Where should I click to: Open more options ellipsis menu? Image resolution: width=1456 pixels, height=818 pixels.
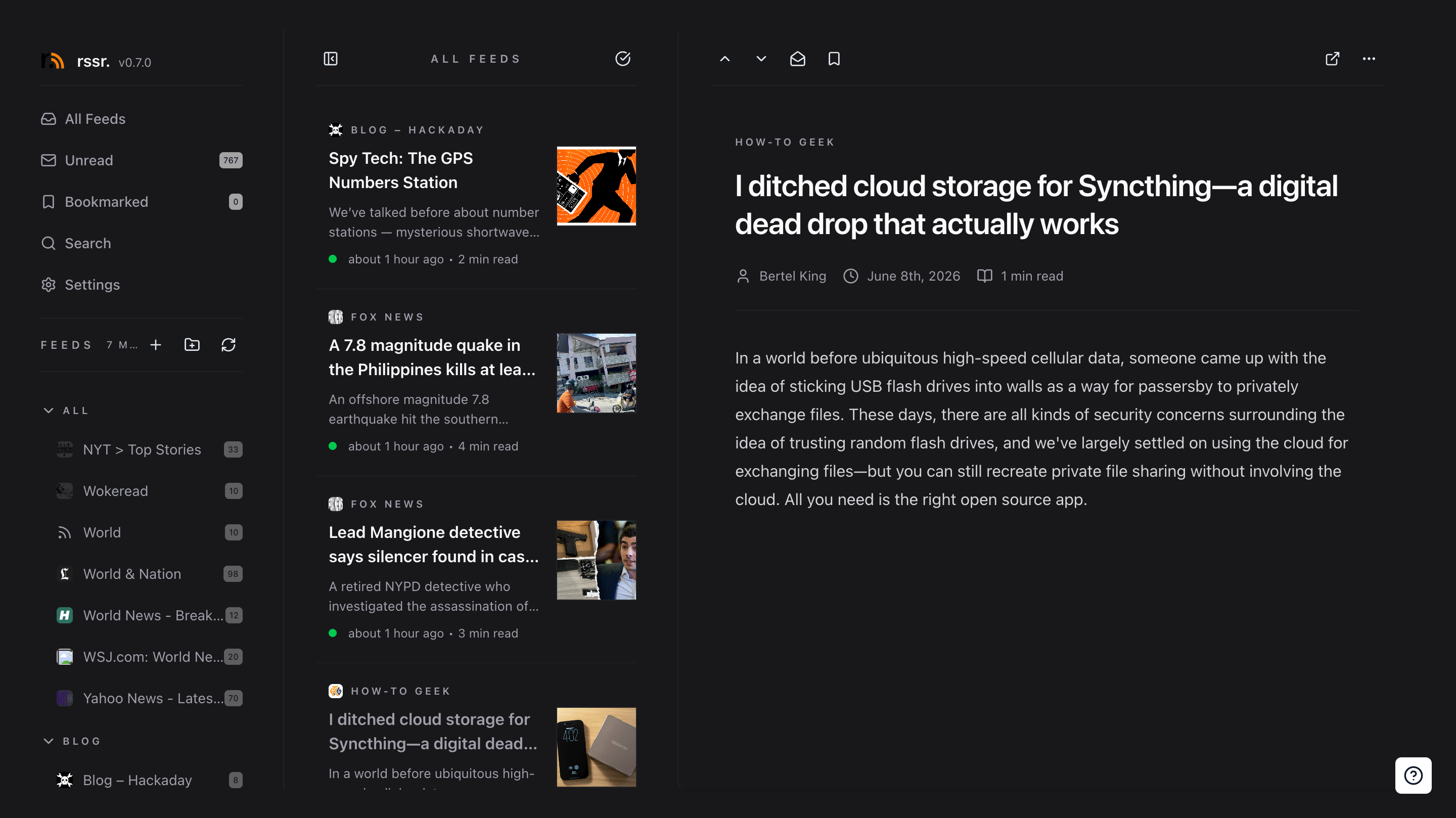1369,59
